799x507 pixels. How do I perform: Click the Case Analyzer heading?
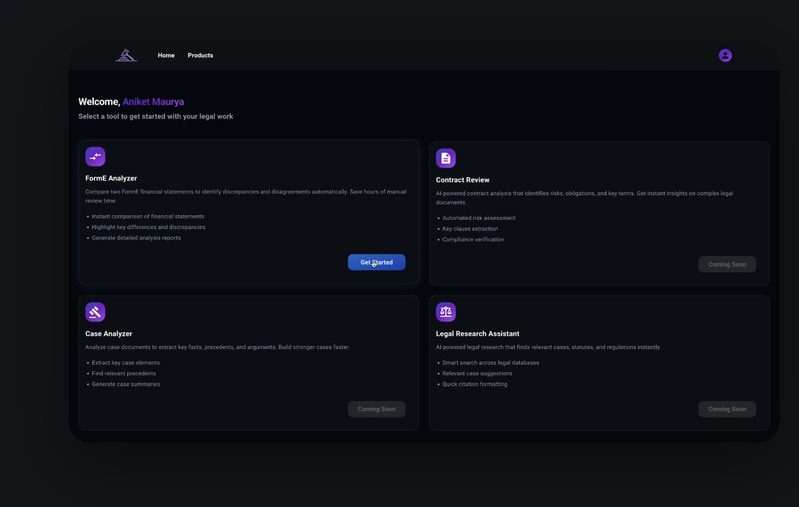pos(109,334)
